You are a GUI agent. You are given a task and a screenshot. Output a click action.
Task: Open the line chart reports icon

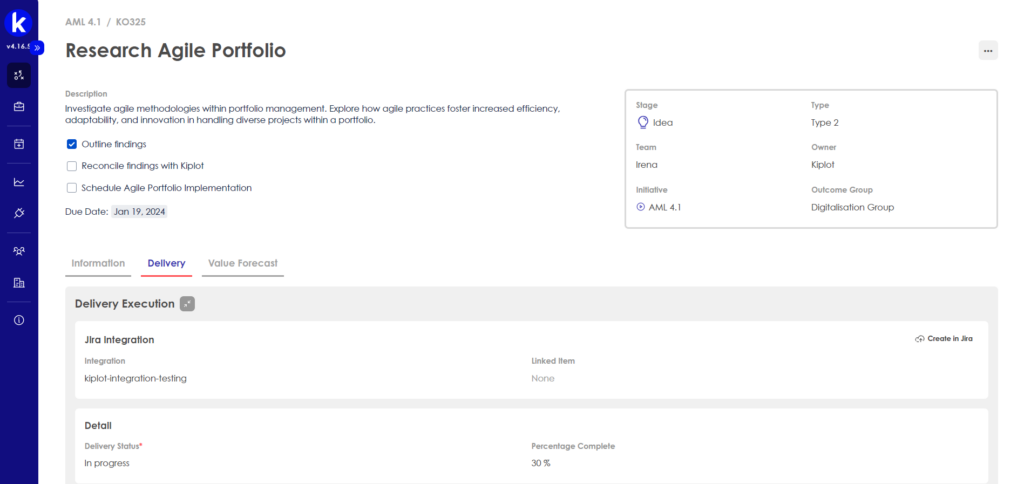coord(19,182)
